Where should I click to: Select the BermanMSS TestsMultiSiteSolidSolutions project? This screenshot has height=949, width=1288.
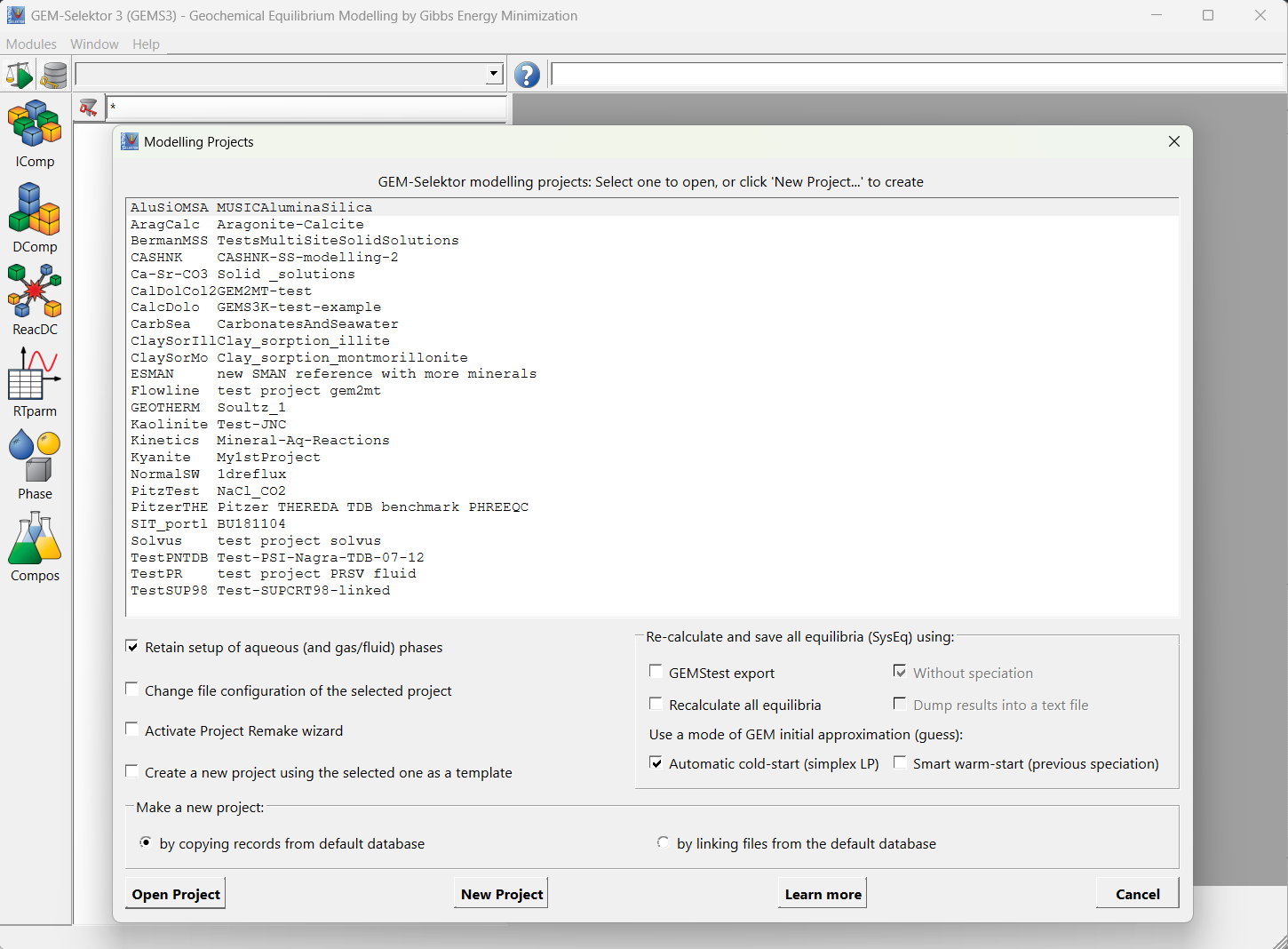click(x=652, y=241)
